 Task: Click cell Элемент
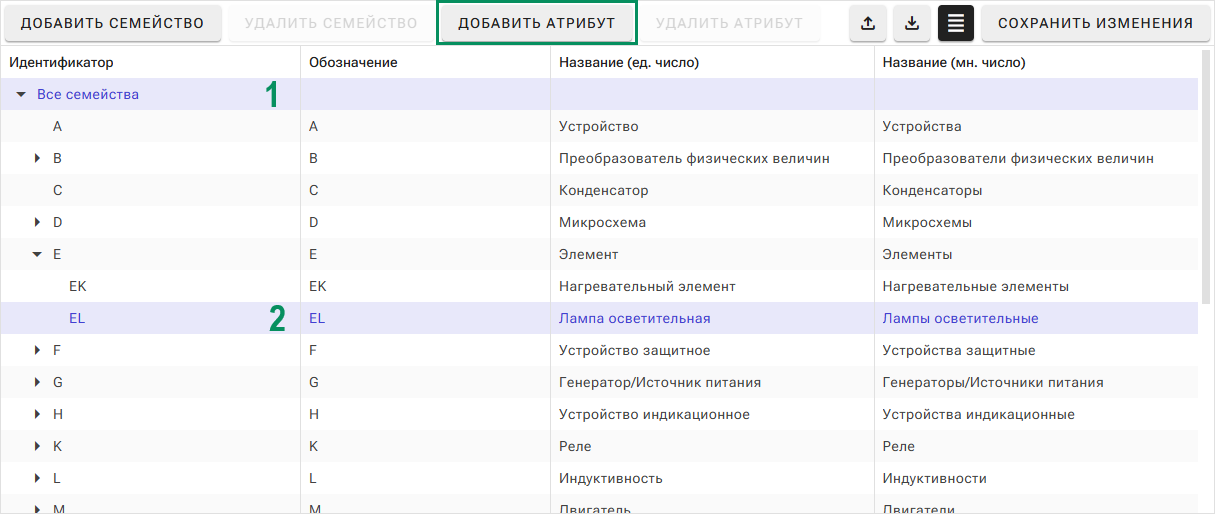[588, 254]
